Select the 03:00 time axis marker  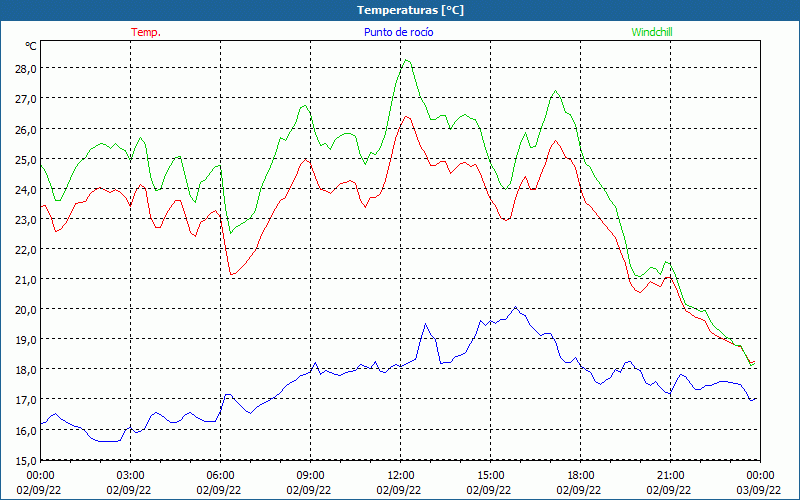click(130, 475)
